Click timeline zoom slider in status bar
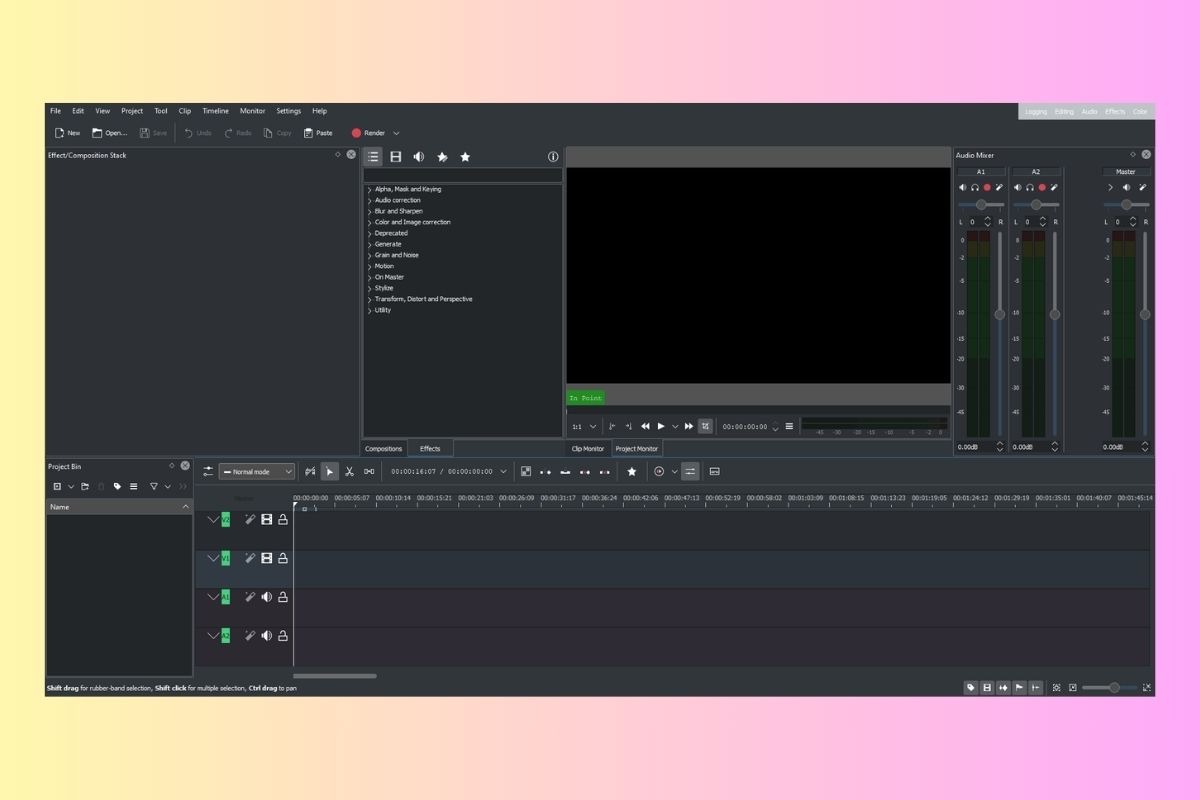 pyautogui.click(x=1110, y=687)
